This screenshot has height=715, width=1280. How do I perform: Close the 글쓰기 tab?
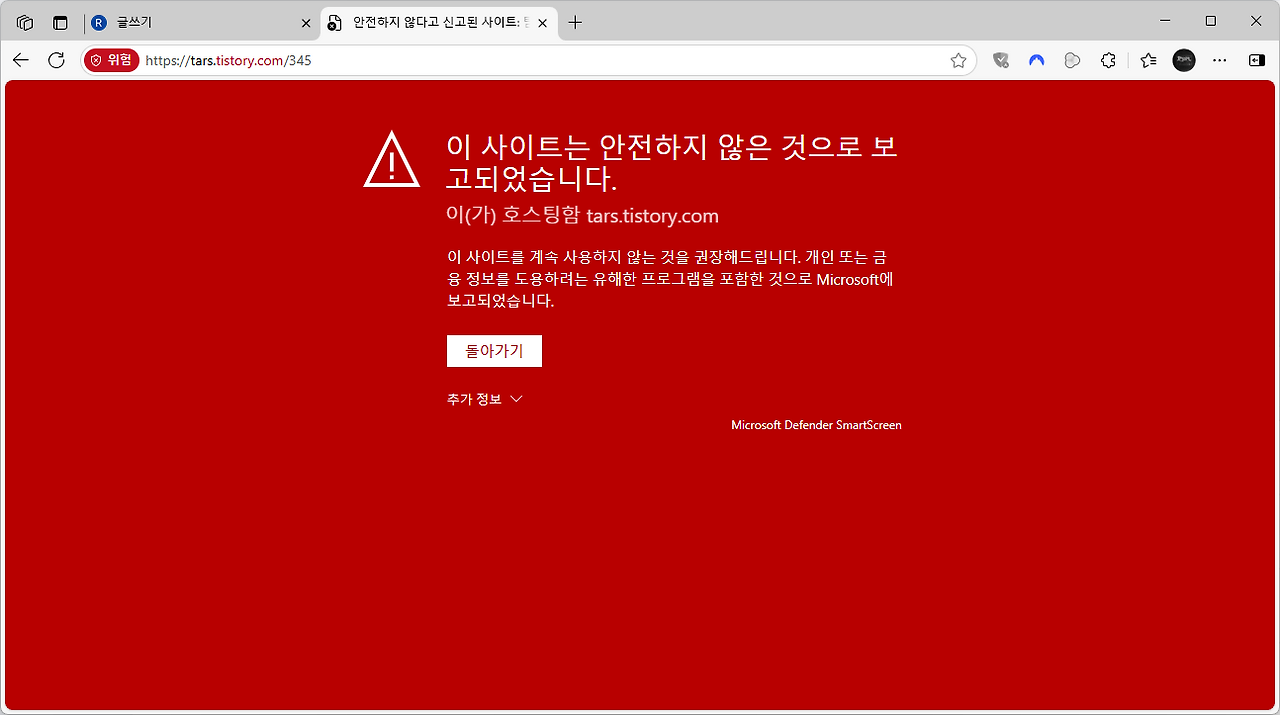[306, 23]
